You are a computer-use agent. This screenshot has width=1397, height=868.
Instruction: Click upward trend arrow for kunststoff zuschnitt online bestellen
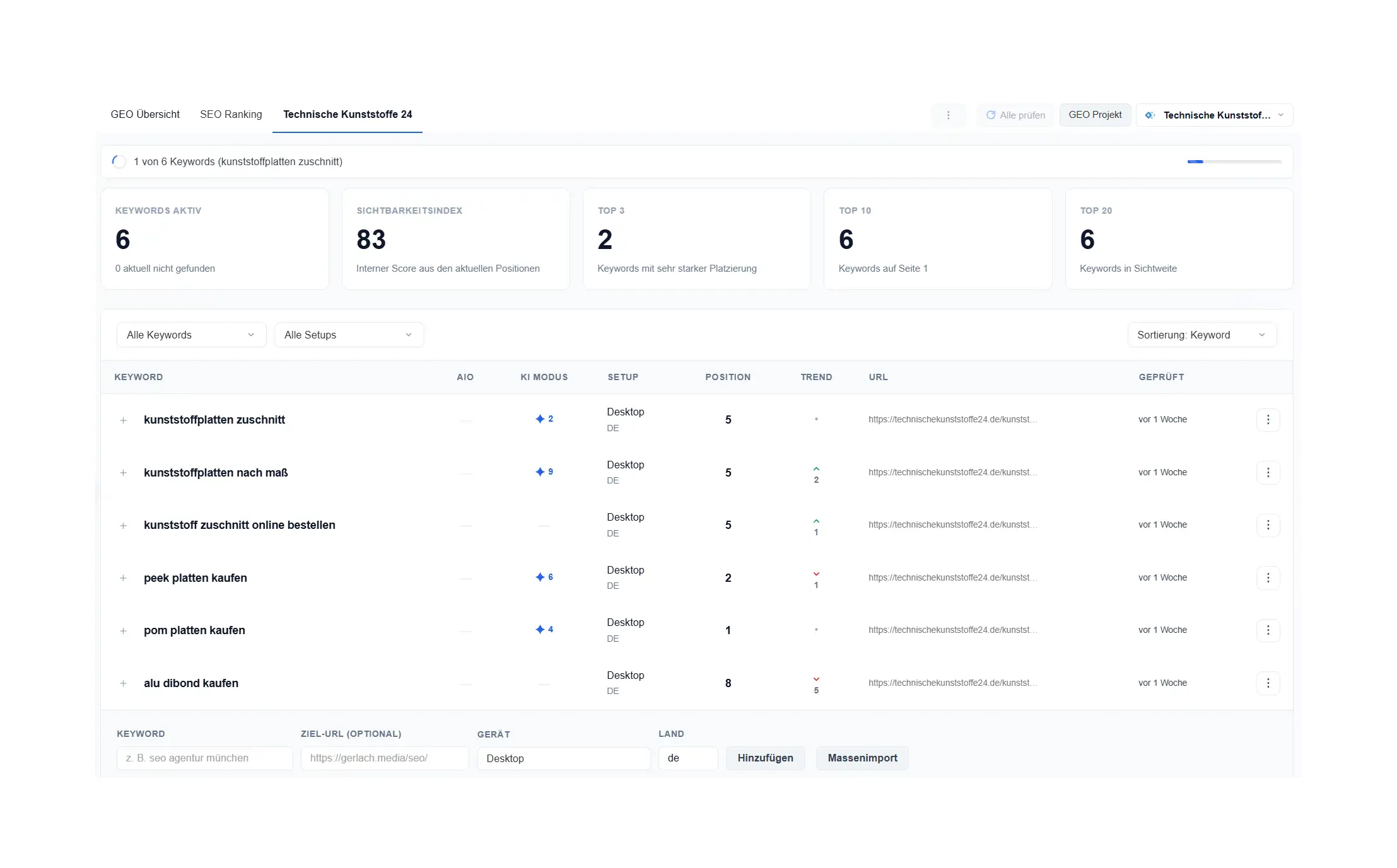(x=816, y=521)
